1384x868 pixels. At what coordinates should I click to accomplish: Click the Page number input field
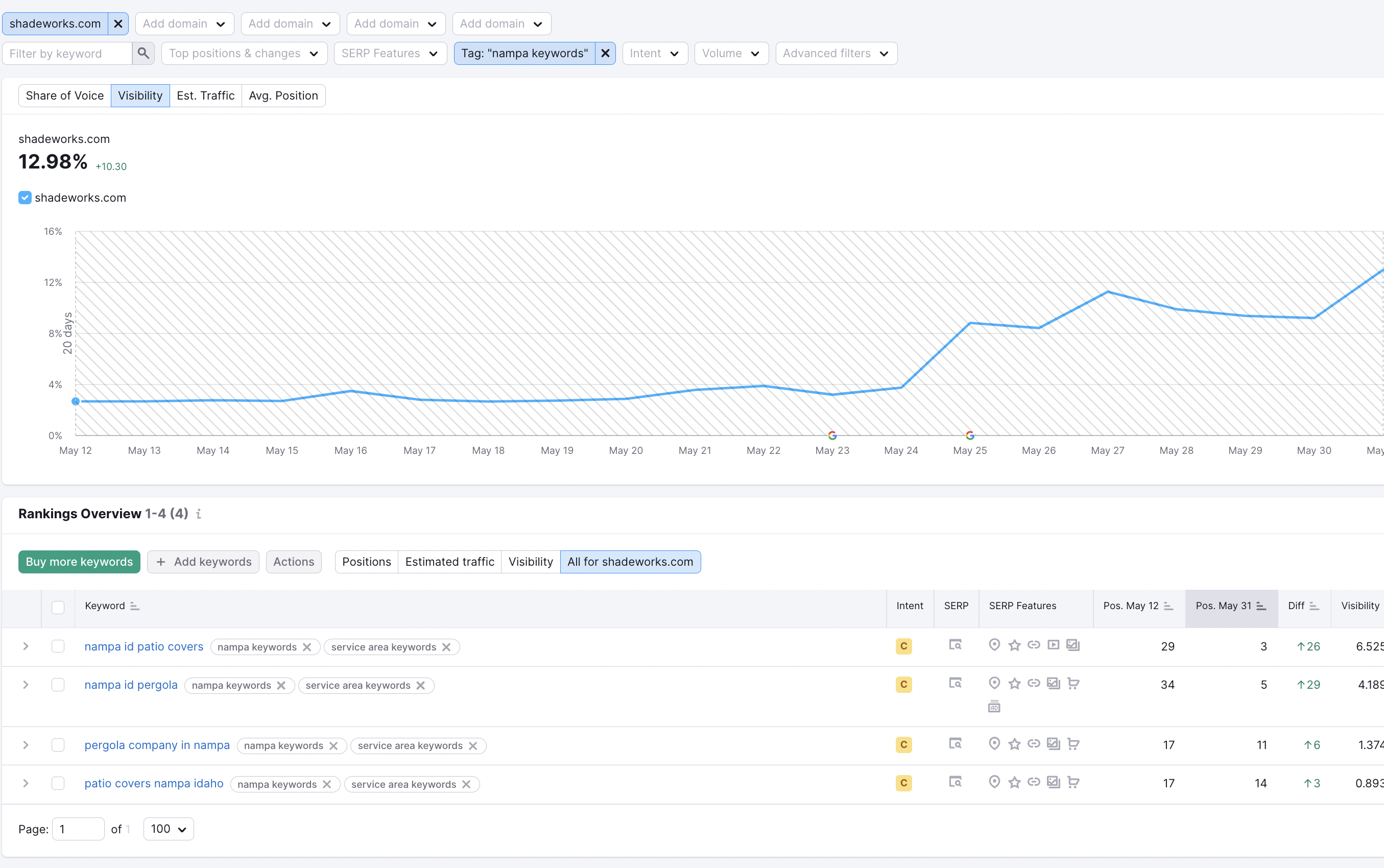pyautogui.click(x=78, y=829)
